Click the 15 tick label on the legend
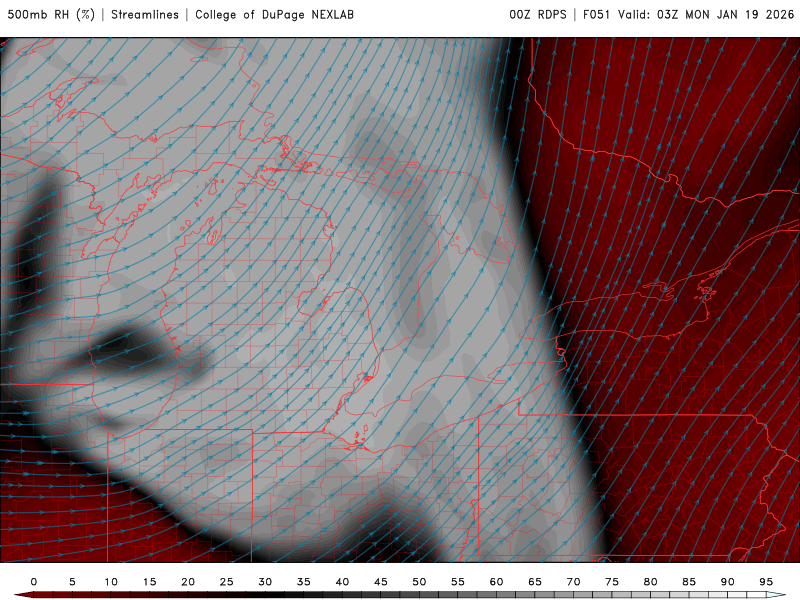Image resolution: width=800 pixels, height=600 pixels. [x=149, y=582]
